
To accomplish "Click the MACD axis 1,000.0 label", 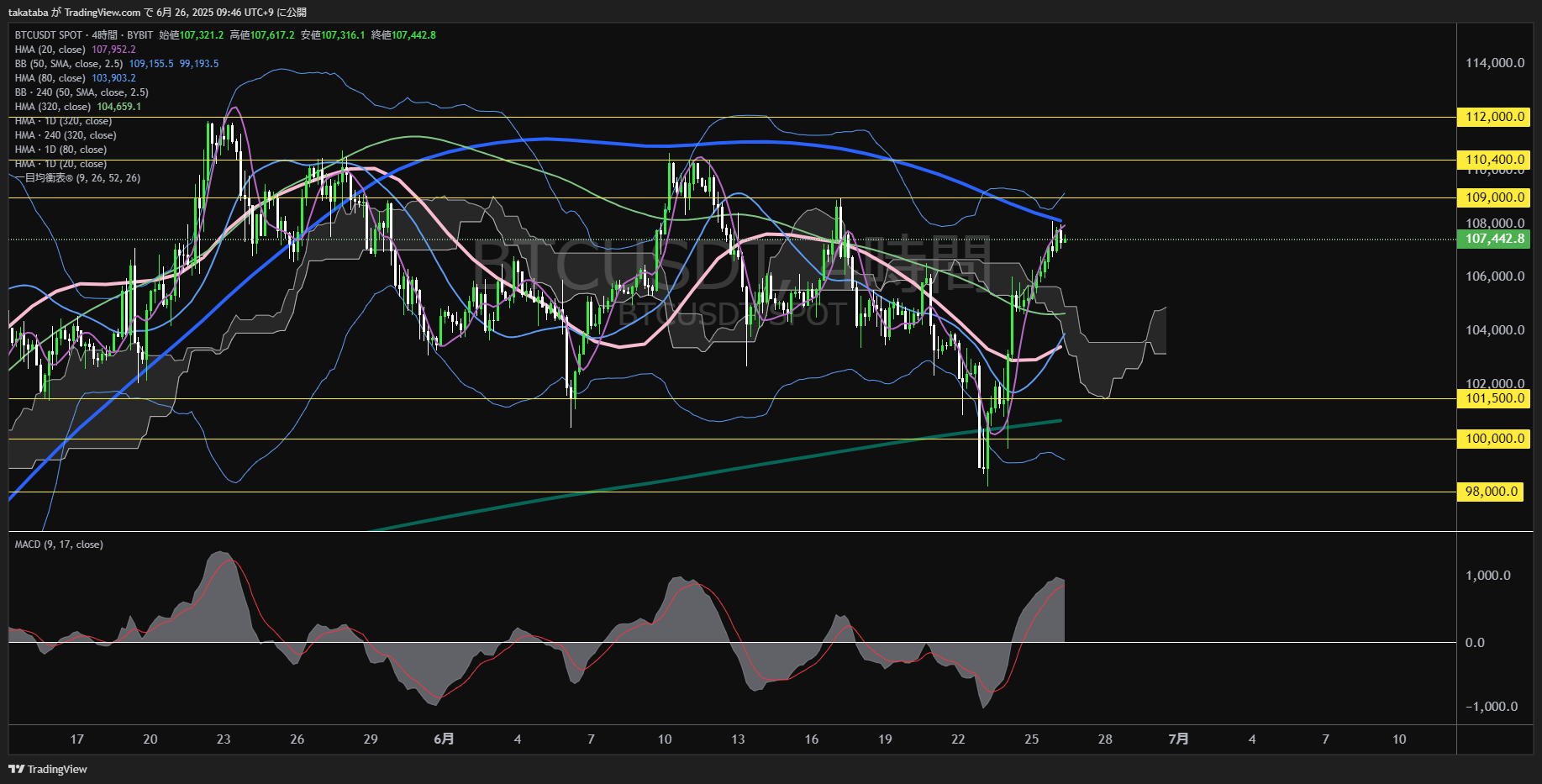I will [x=1488, y=576].
